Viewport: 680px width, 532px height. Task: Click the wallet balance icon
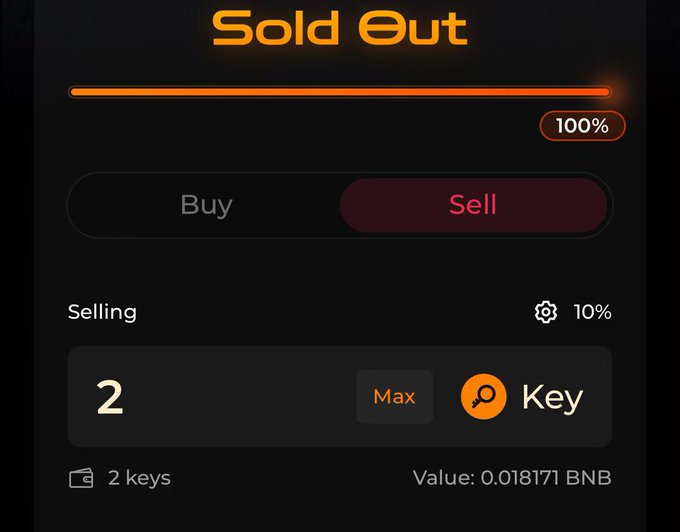pos(81,478)
